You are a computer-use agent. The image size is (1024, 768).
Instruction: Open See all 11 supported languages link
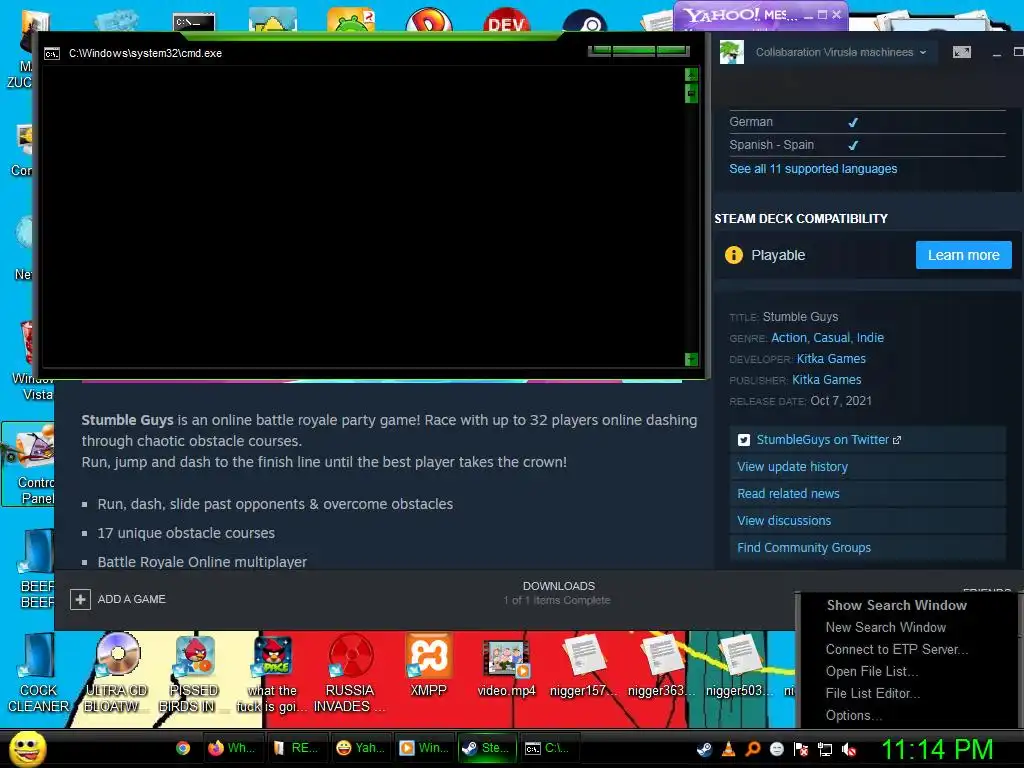(812, 168)
